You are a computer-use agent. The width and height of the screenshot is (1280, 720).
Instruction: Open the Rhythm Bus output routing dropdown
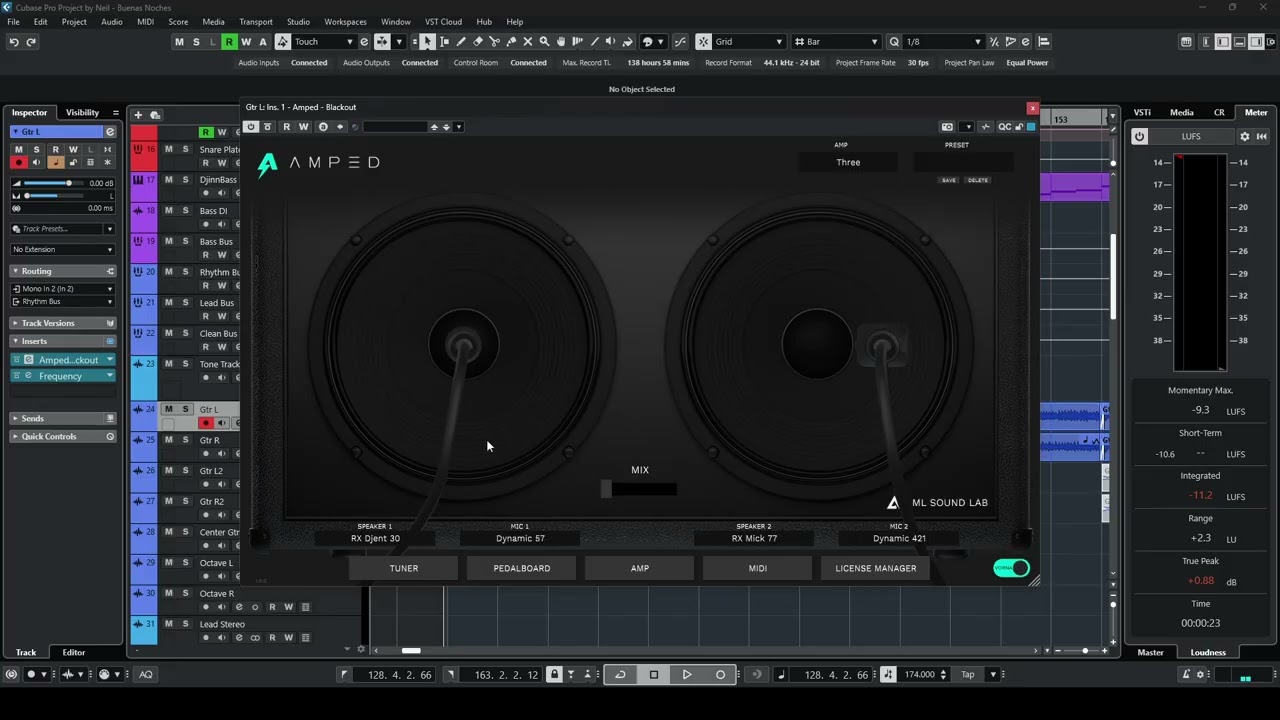tap(63, 301)
